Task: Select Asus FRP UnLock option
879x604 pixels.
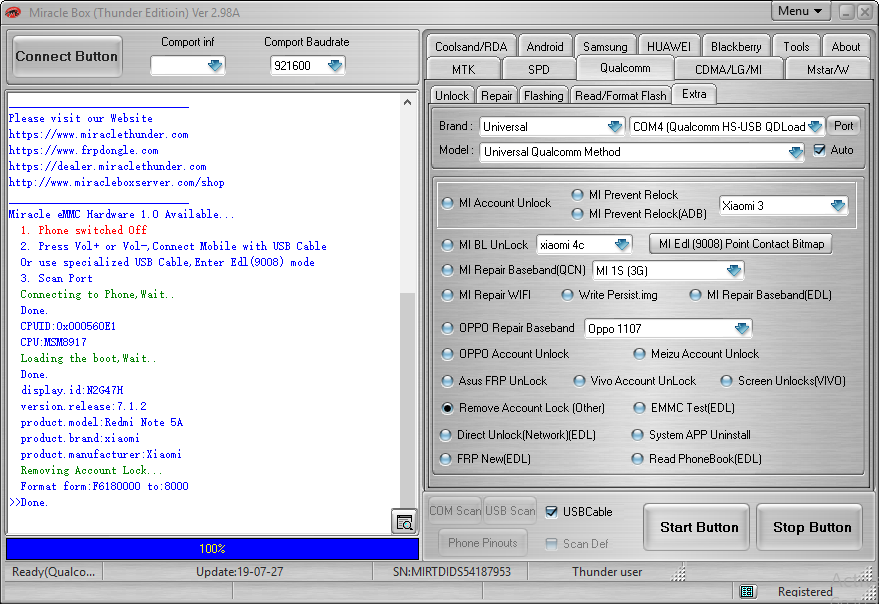Action: pos(447,381)
